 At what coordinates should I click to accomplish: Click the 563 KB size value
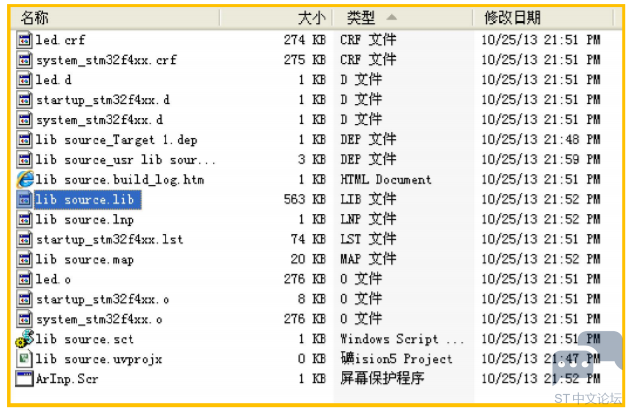click(x=305, y=200)
